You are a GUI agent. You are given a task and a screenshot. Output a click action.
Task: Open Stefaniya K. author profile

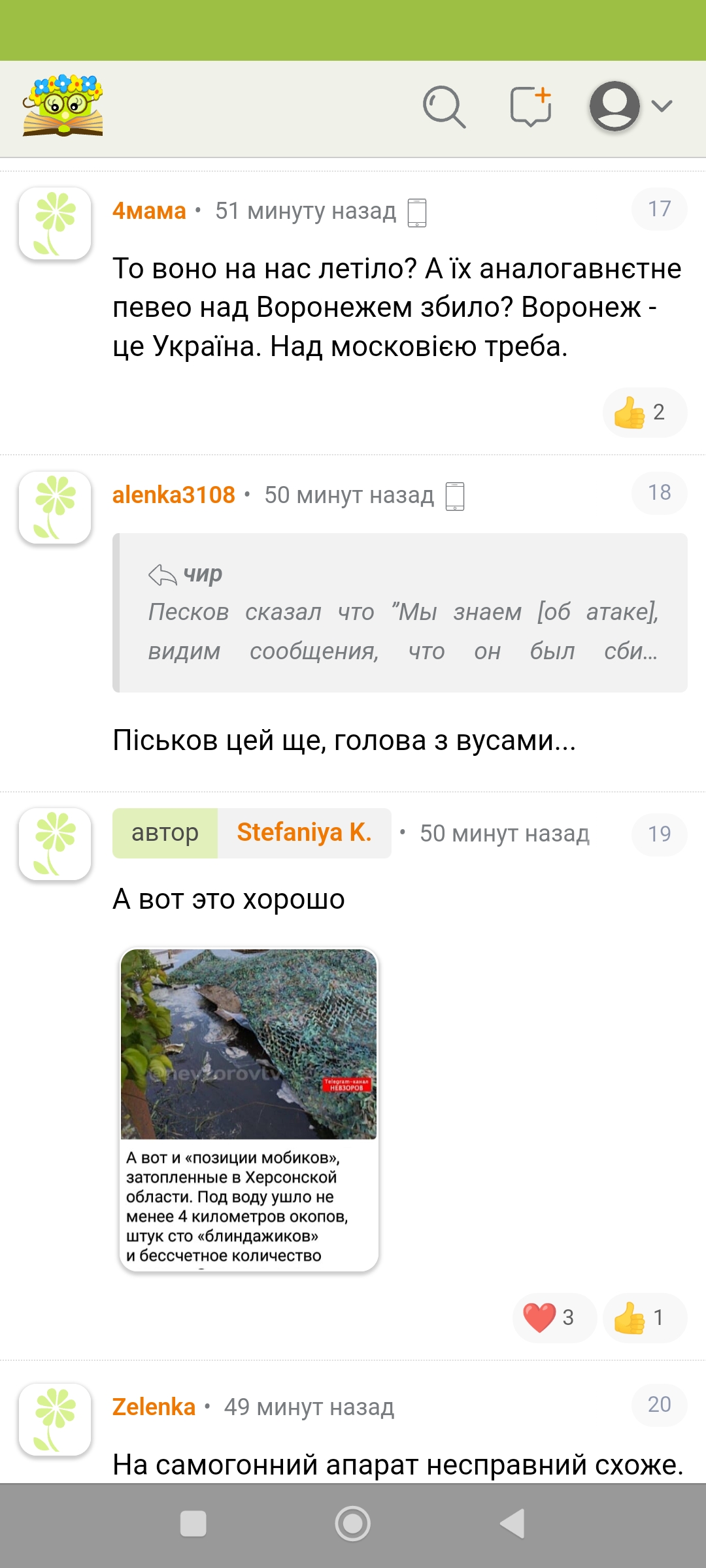coord(304,833)
